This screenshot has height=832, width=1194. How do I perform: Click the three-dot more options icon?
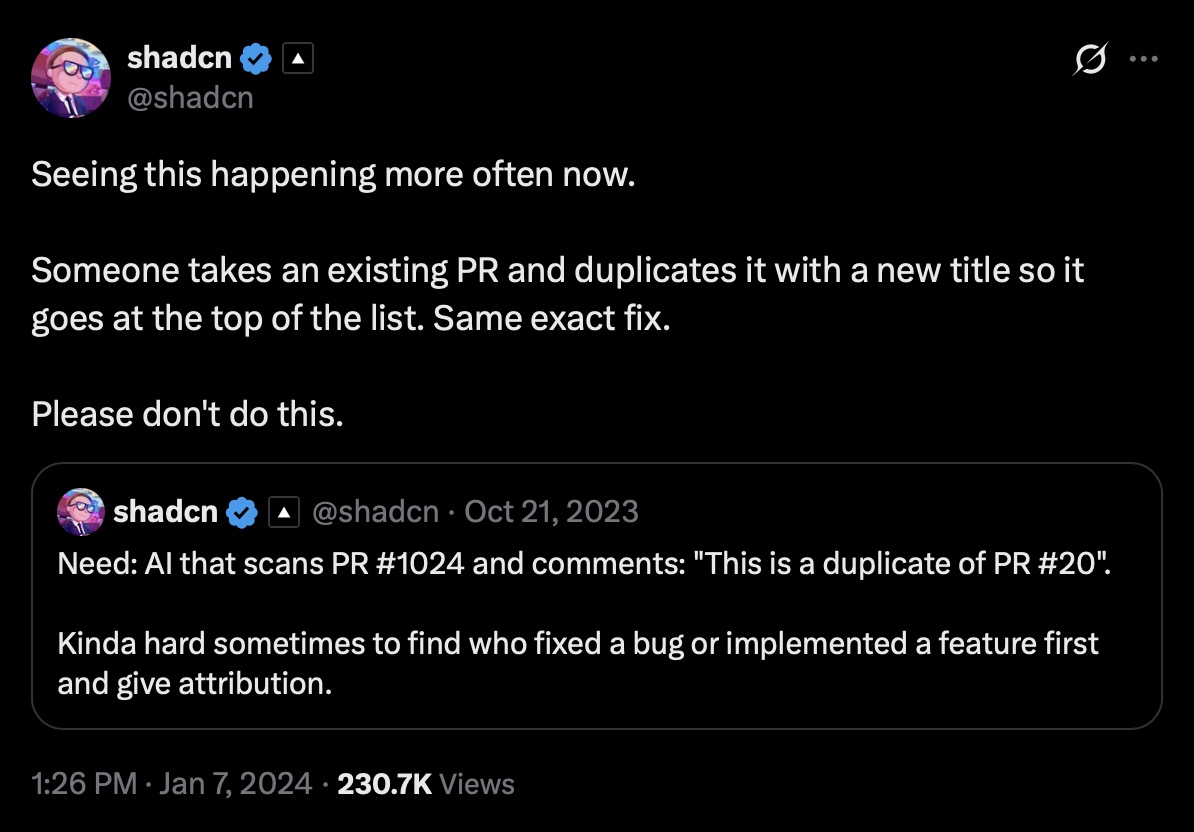point(1143,59)
